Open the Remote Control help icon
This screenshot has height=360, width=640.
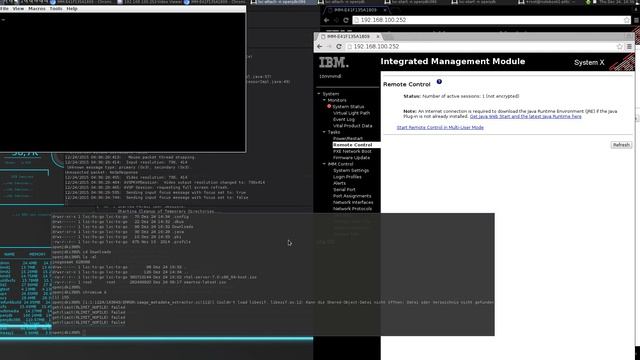[439, 82]
